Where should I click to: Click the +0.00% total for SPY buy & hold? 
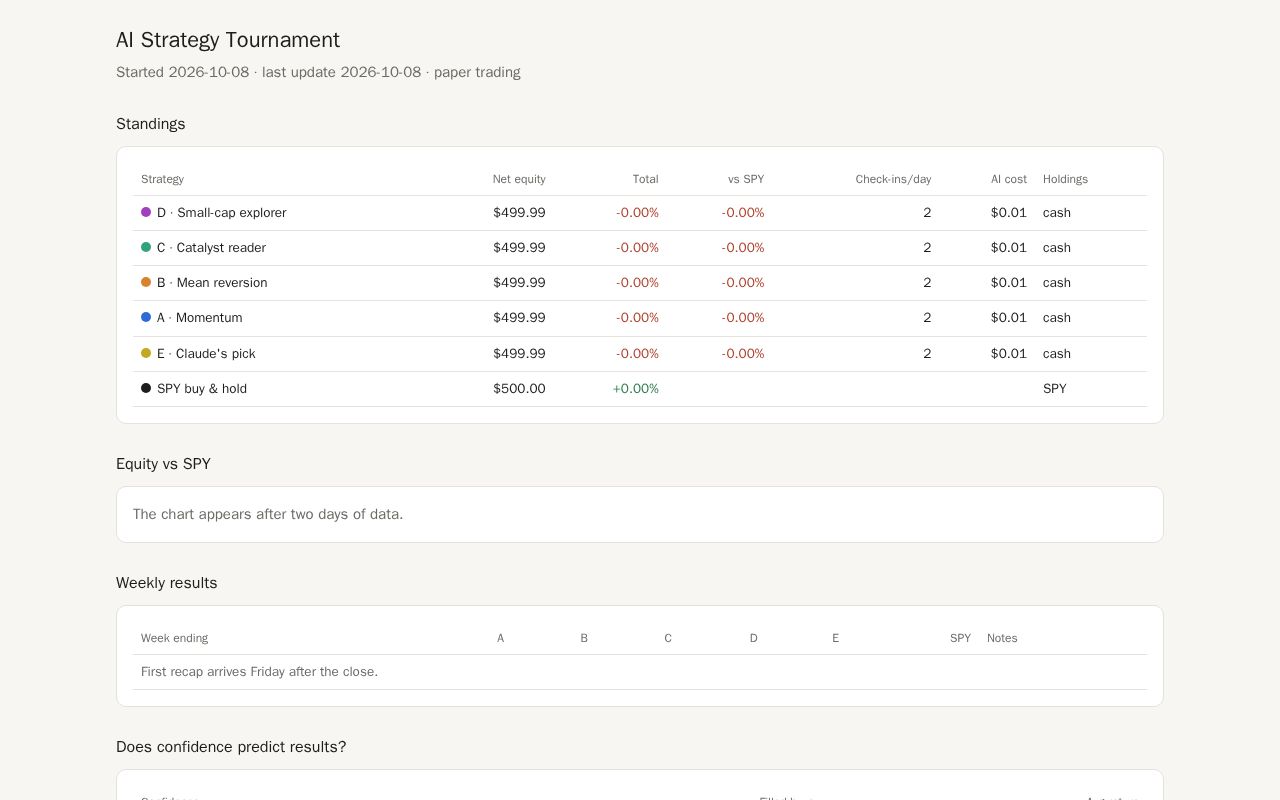coord(635,388)
